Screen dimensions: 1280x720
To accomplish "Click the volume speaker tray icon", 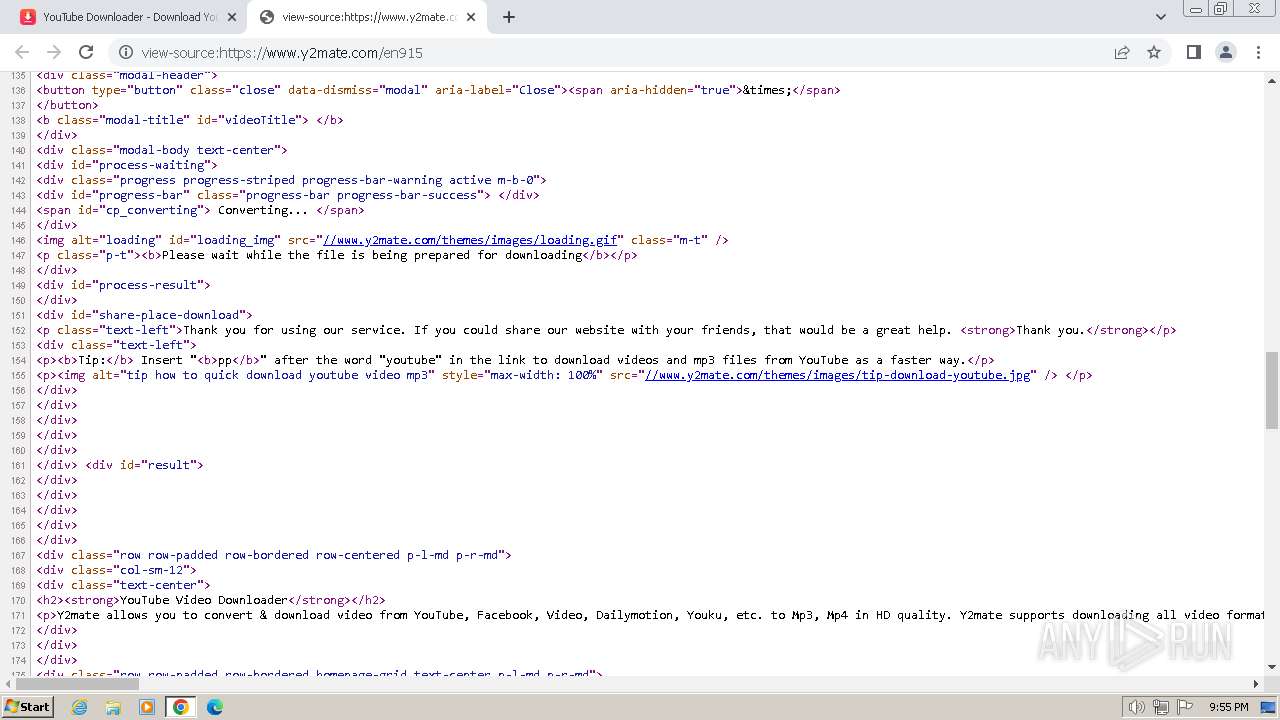I will coord(1137,707).
